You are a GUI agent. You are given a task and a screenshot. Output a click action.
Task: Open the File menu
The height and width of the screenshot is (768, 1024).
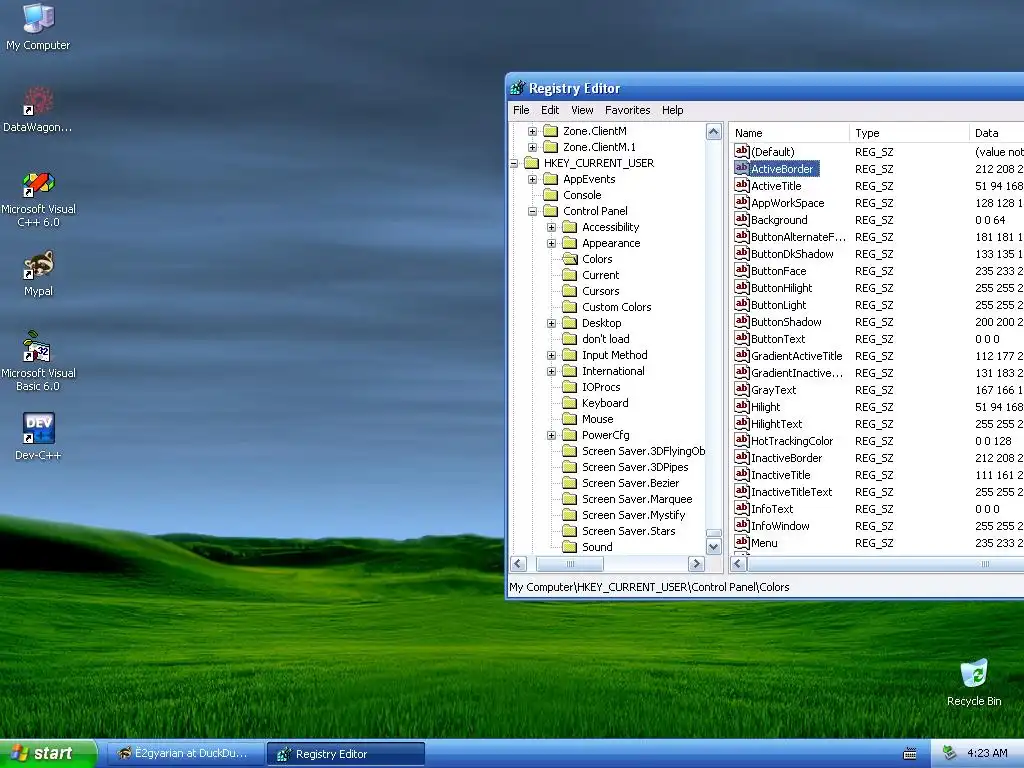[521, 110]
